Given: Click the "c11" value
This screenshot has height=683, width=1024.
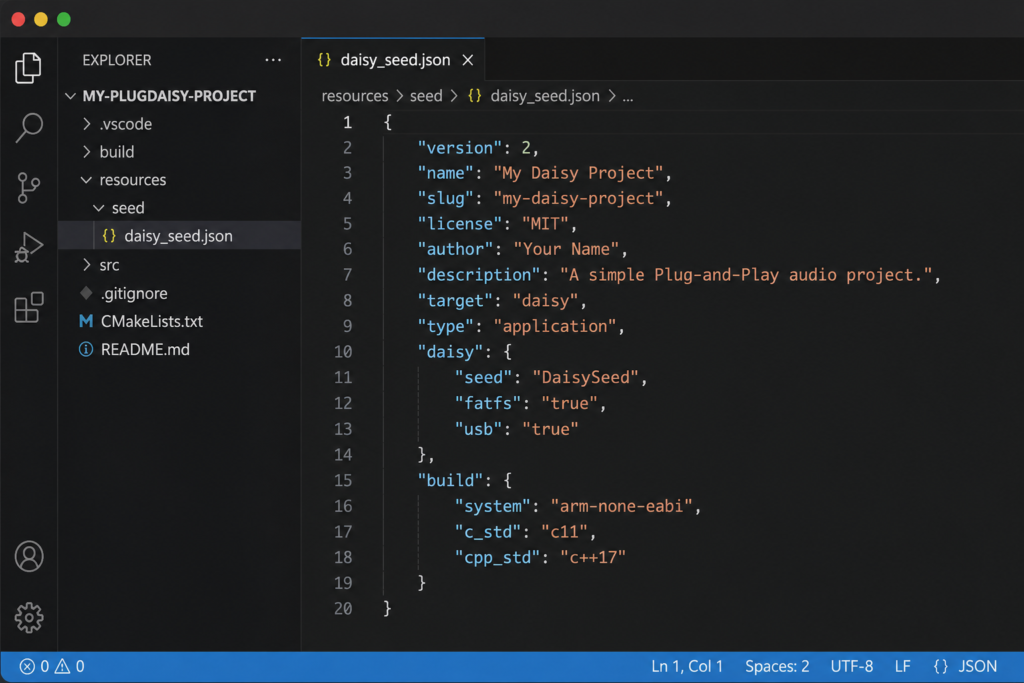Looking at the screenshot, I should point(565,532).
